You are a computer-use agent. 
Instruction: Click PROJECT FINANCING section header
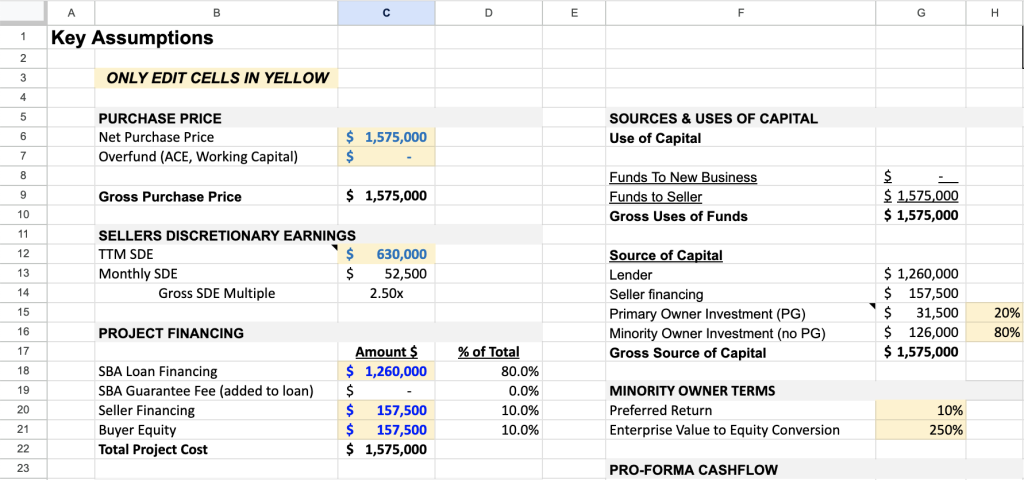(170, 333)
